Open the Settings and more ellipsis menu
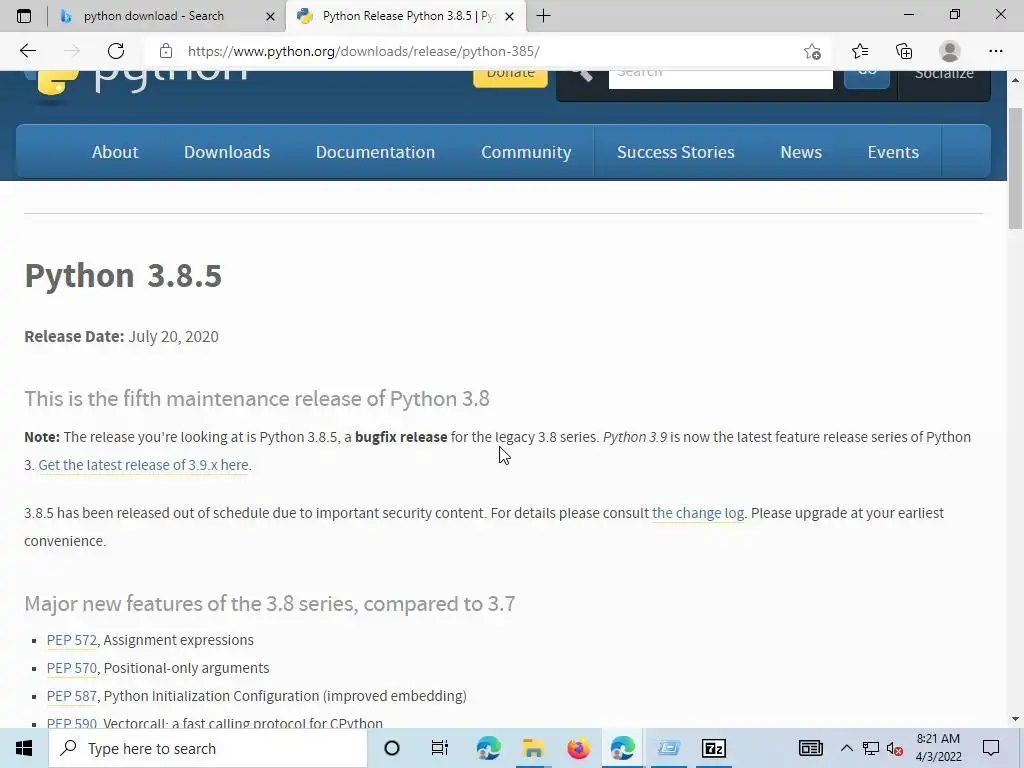Viewport: 1024px width, 768px height. 995,51
